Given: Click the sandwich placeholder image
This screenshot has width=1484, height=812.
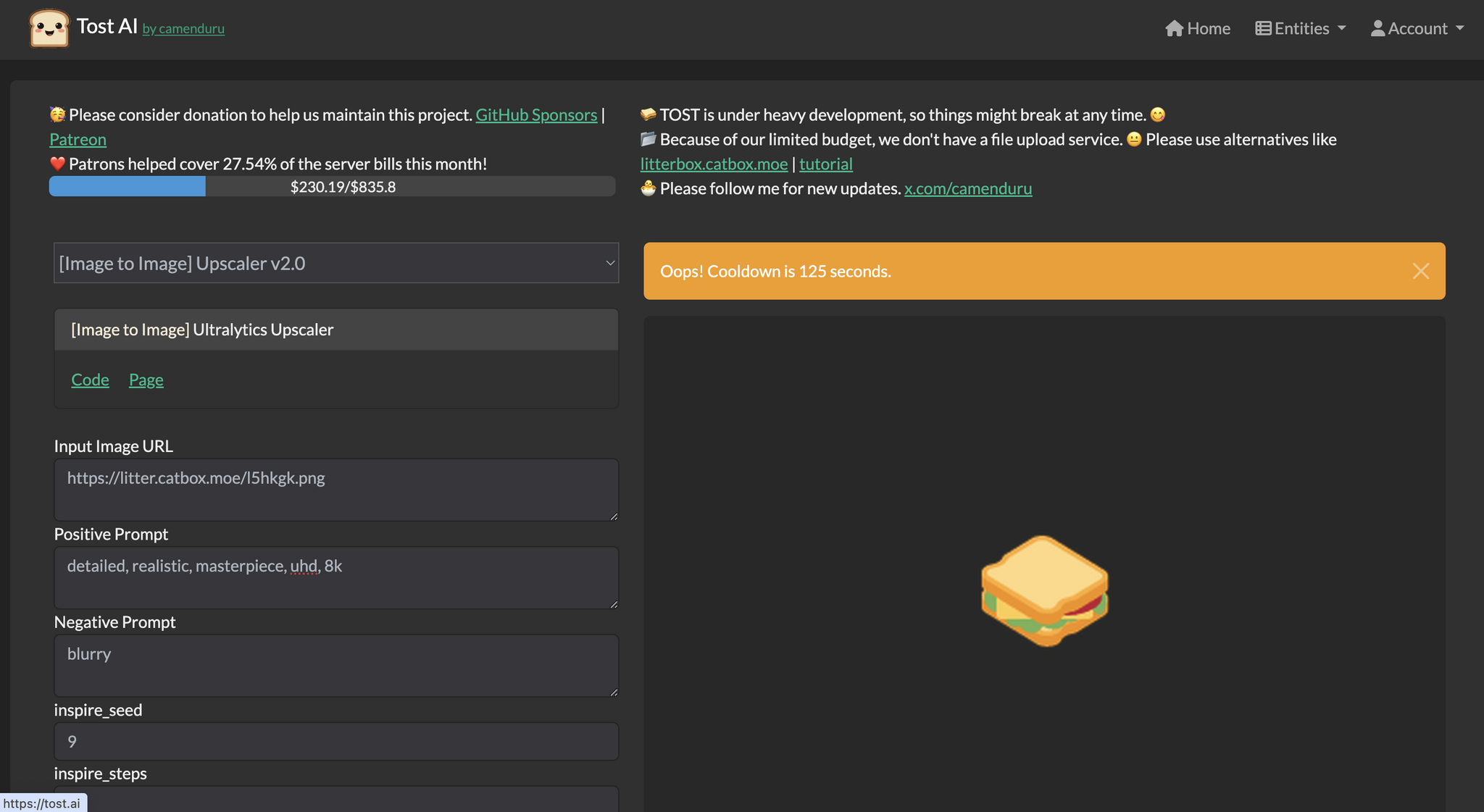Looking at the screenshot, I should [x=1044, y=590].
